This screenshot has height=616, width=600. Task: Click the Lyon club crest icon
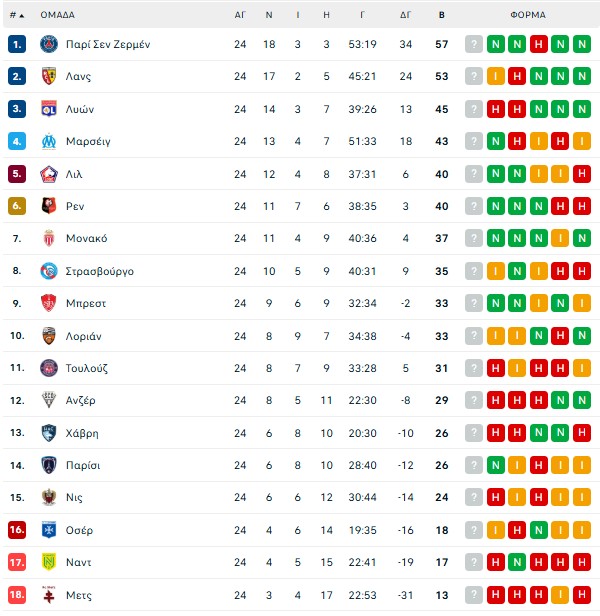point(48,109)
